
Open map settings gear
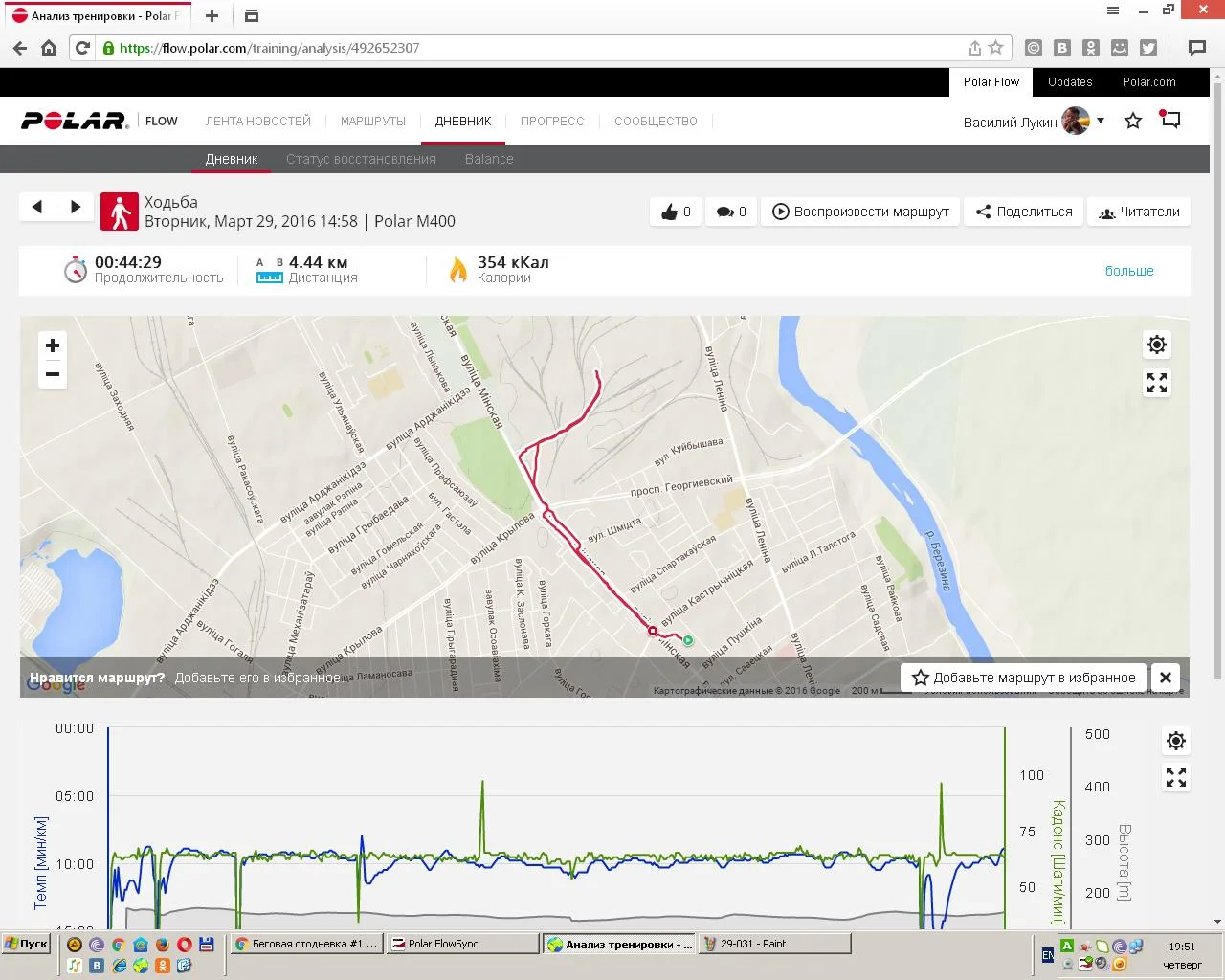(1157, 345)
